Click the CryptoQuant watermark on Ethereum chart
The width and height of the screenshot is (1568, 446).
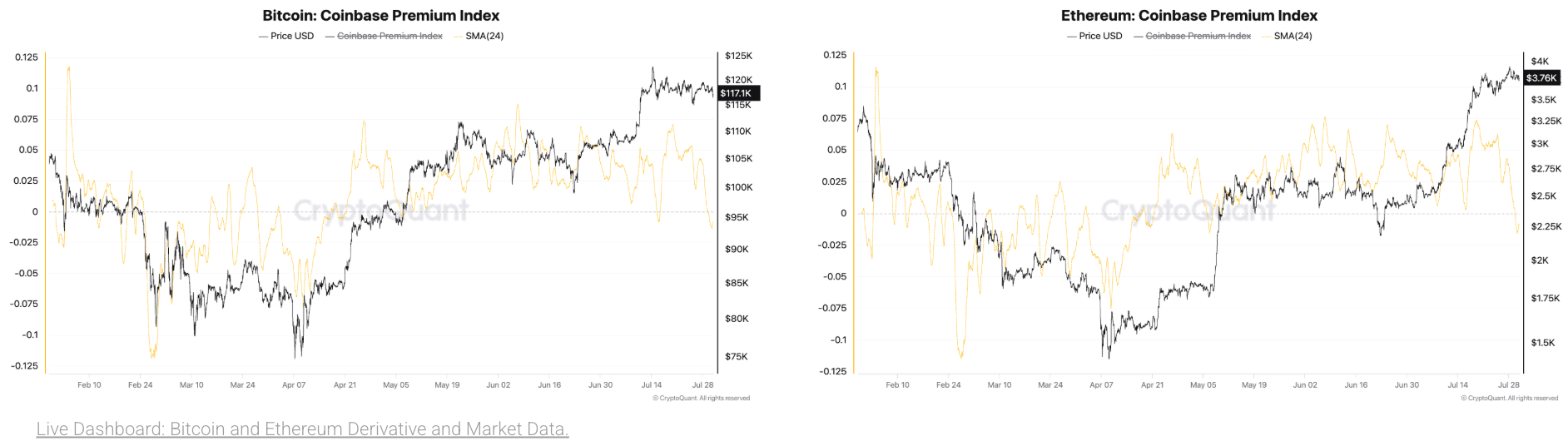coord(1188,211)
